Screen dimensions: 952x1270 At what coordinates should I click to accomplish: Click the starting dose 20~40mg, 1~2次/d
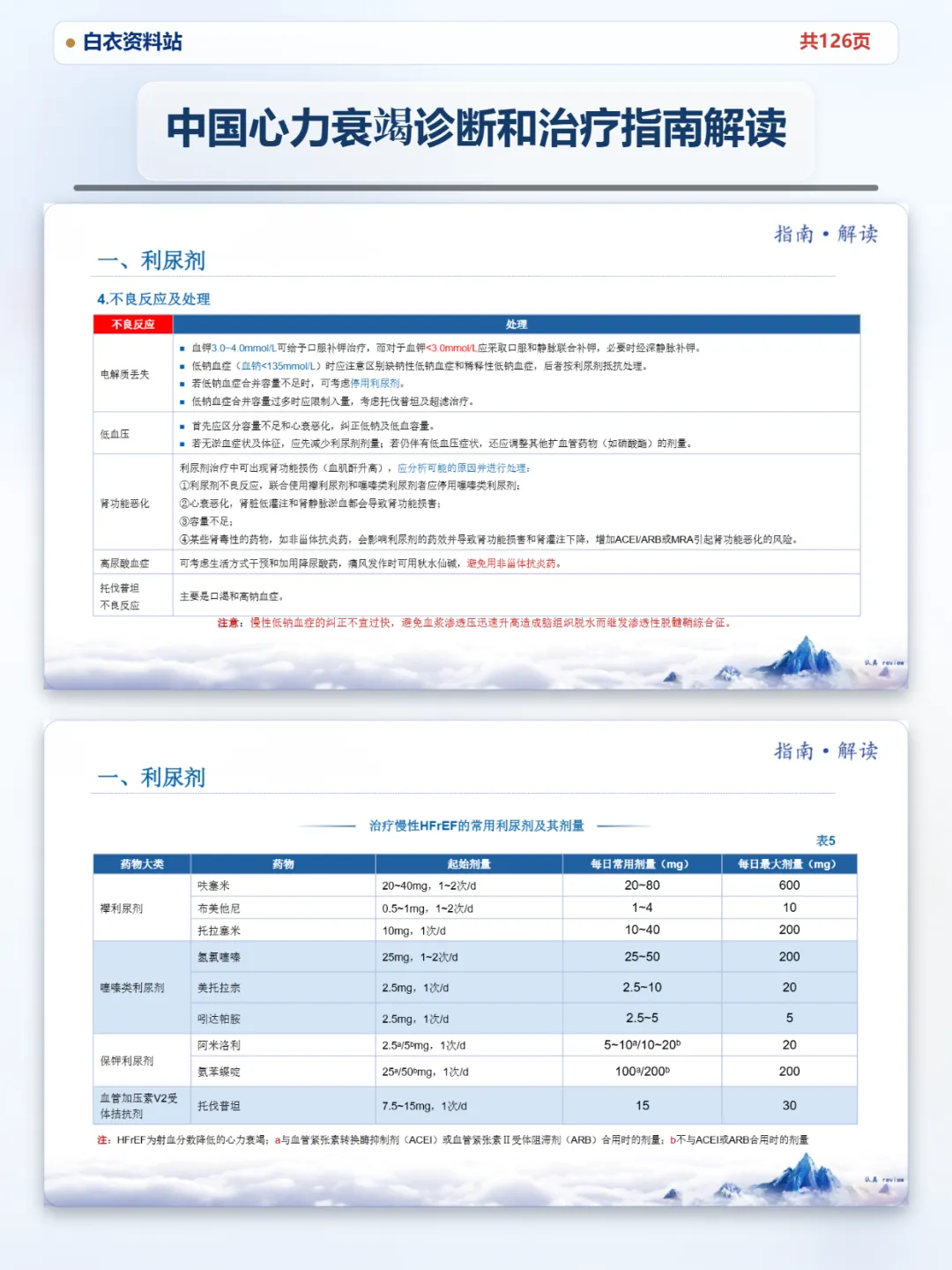point(429,885)
